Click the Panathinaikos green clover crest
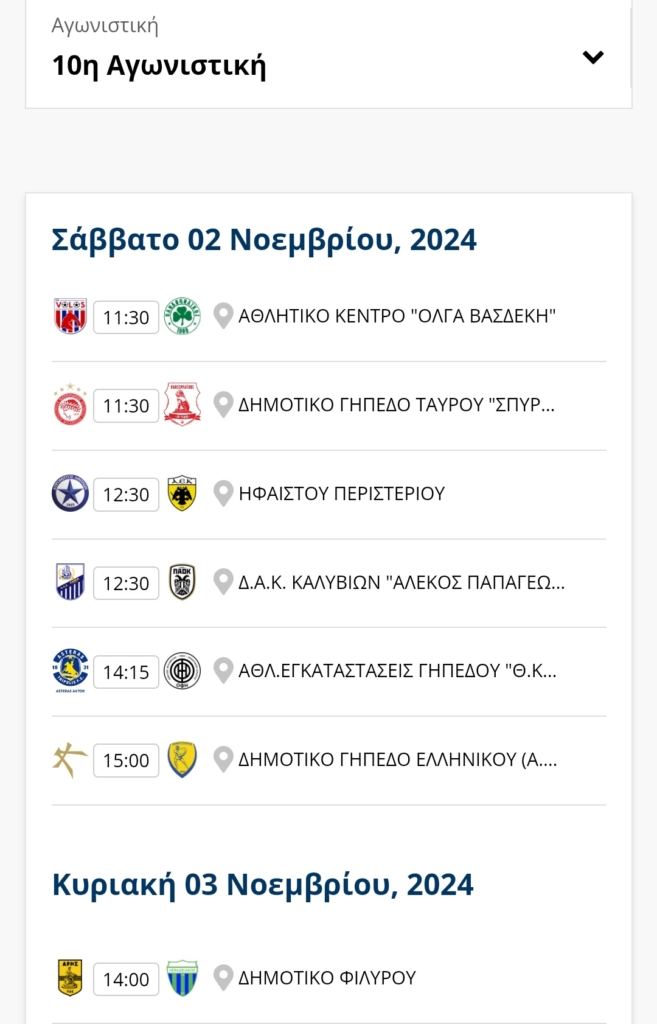The height and width of the screenshot is (1024, 657). click(182, 317)
